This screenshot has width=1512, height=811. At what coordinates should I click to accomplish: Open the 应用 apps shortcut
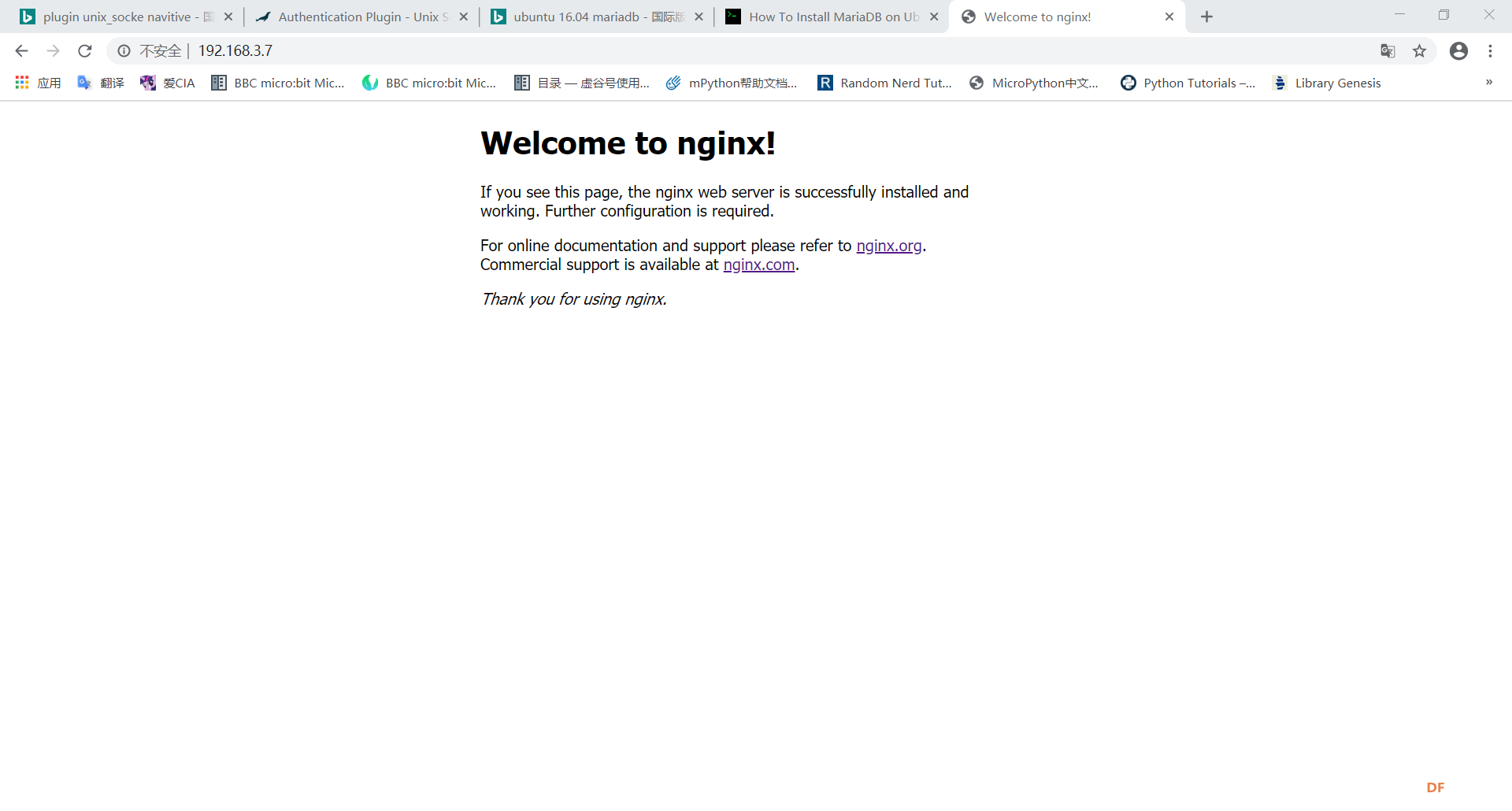(x=38, y=83)
